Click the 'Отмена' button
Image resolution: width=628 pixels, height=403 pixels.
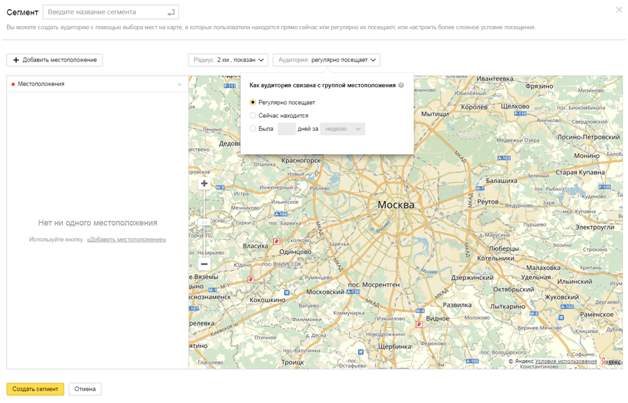click(x=85, y=389)
